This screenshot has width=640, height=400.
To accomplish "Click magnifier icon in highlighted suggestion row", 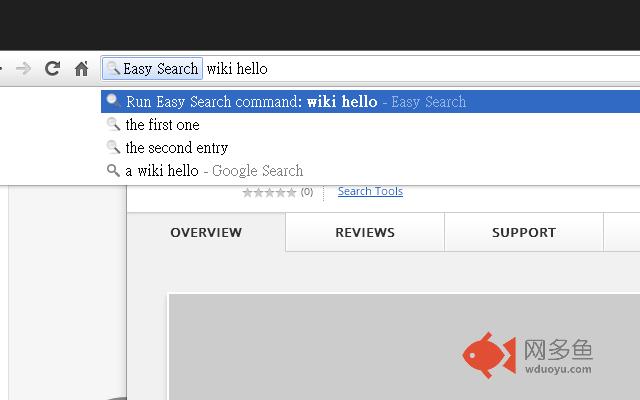I will pyautogui.click(x=113, y=102).
